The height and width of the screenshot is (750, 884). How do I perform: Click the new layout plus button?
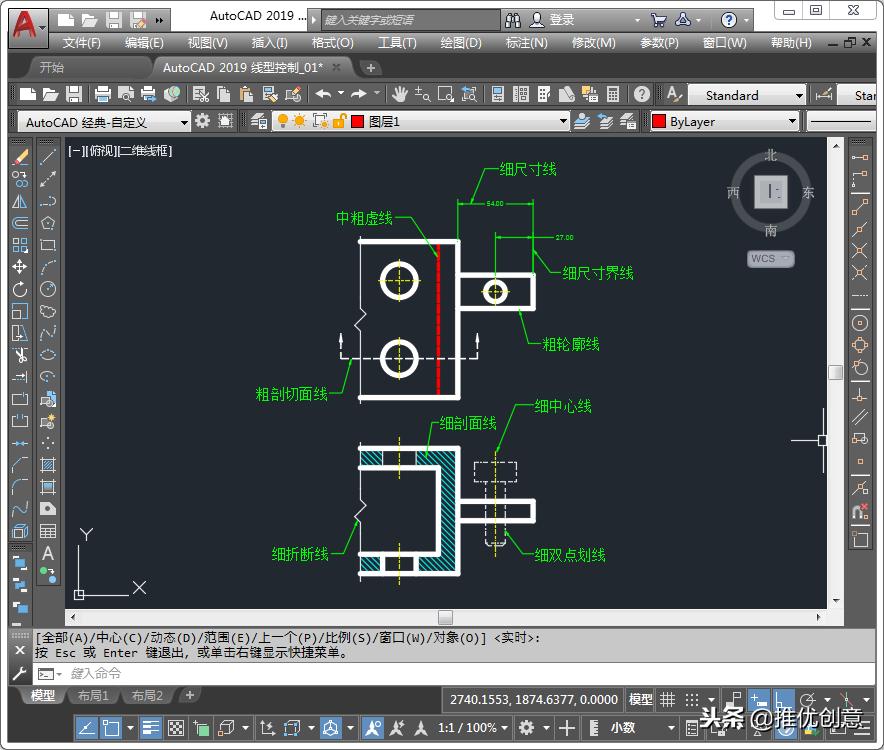189,695
